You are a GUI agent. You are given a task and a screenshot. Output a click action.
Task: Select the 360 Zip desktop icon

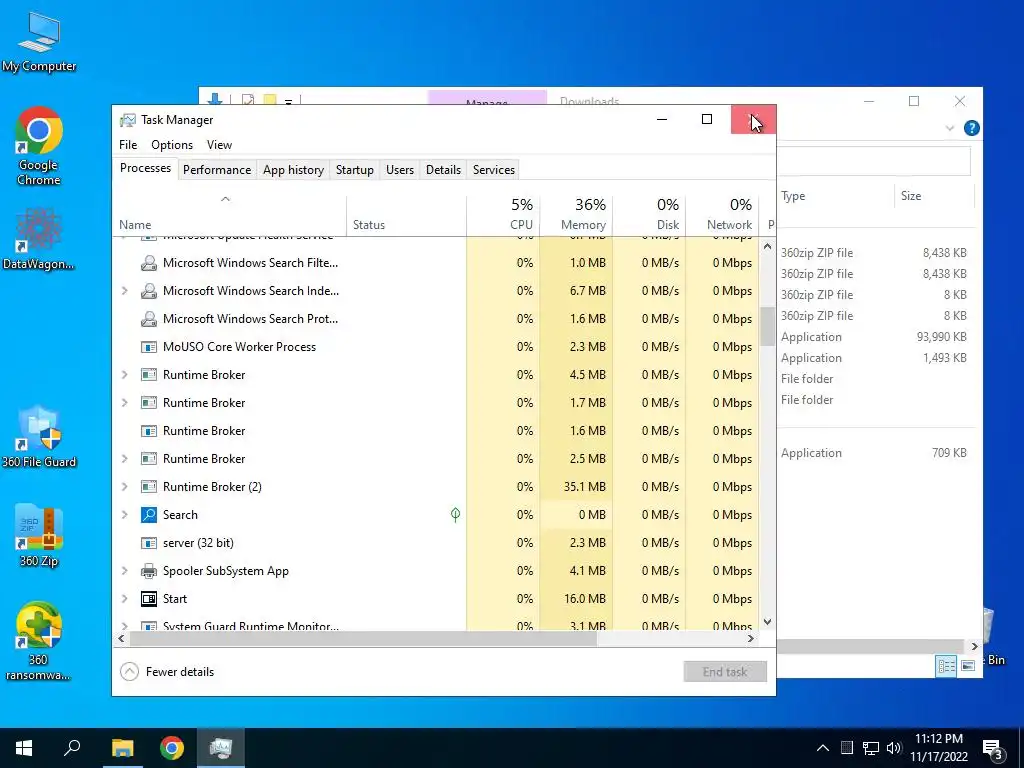point(39,536)
